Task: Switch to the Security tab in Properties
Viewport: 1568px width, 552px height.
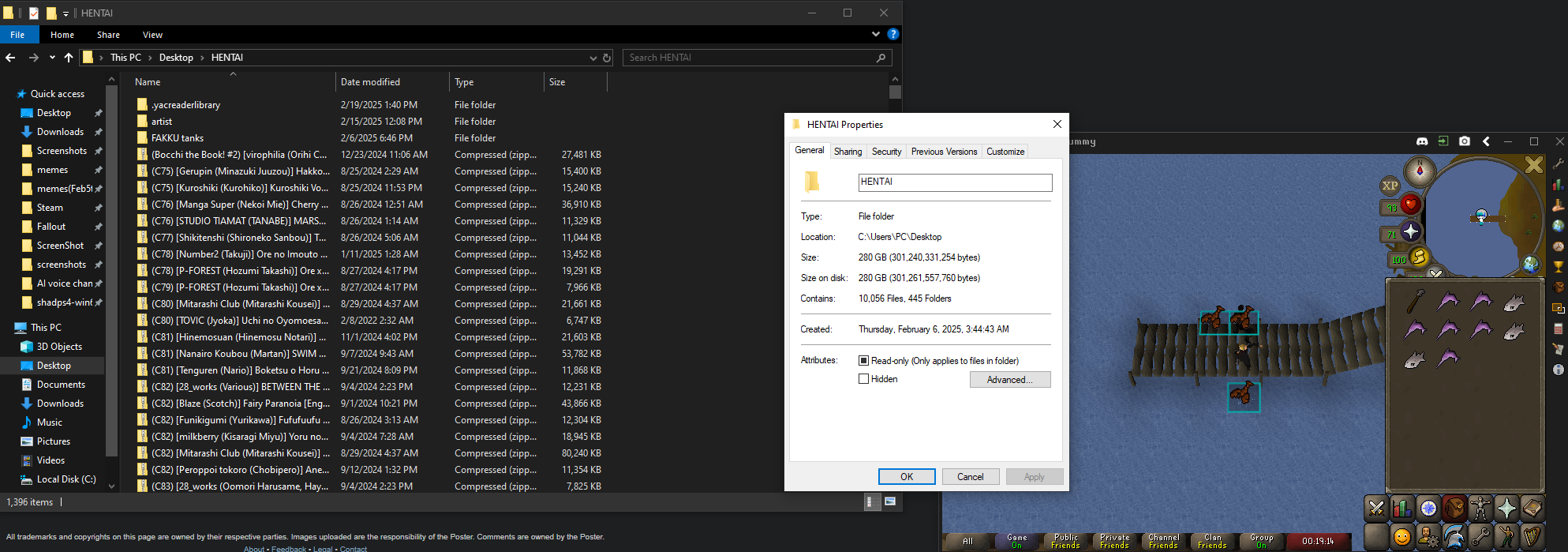Action: coord(886,152)
